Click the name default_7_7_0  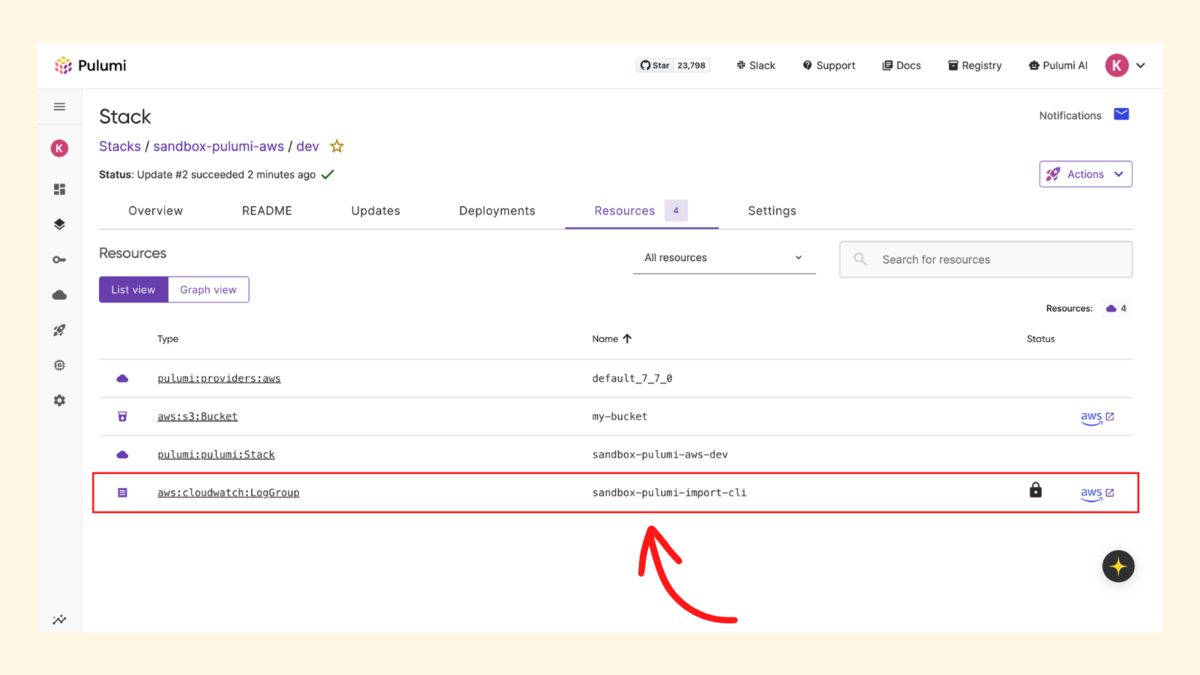tap(632, 379)
